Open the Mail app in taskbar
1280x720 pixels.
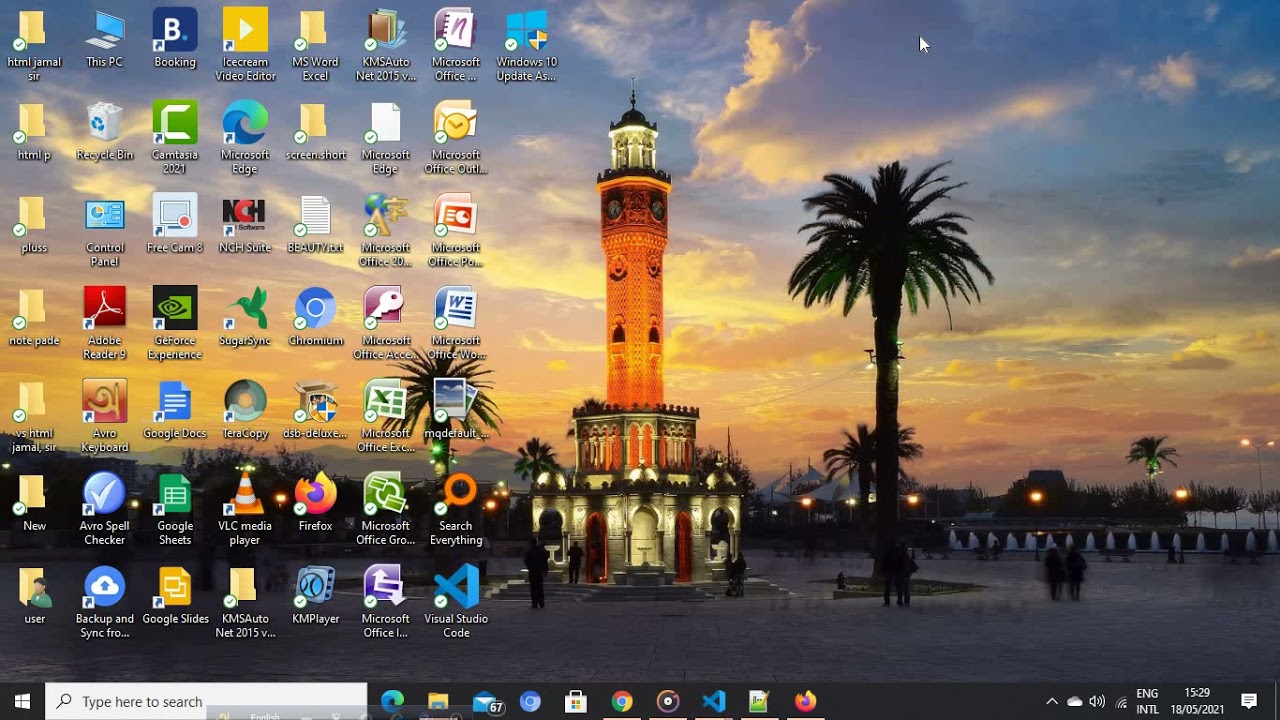coord(486,701)
